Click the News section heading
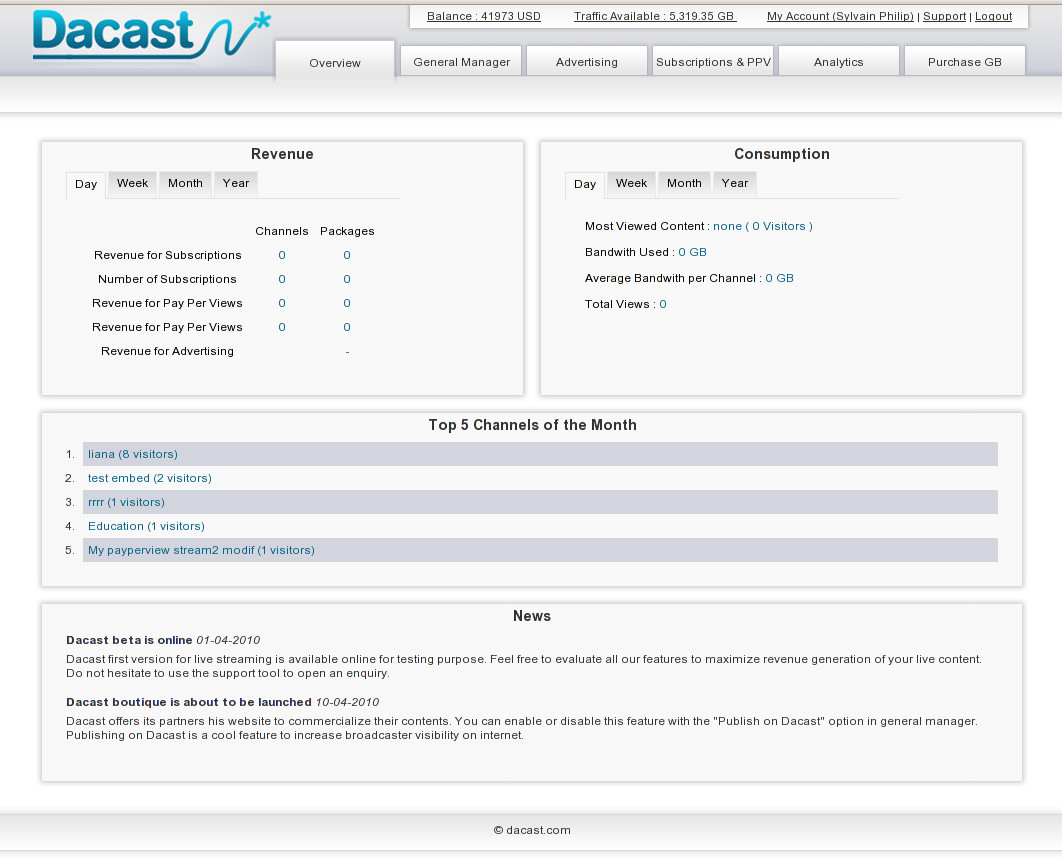The width and height of the screenshot is (1062, 862). (532, 616)
